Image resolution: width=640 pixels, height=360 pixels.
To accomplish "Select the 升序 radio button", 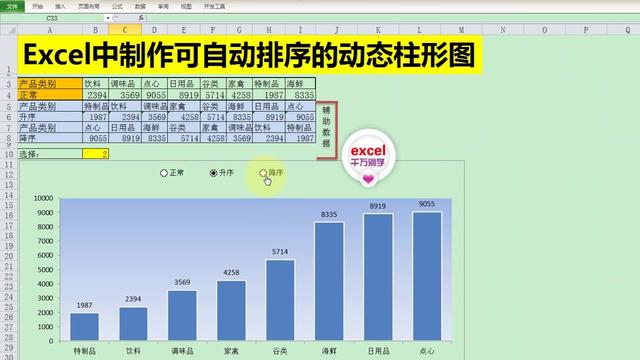I will 213,173.
